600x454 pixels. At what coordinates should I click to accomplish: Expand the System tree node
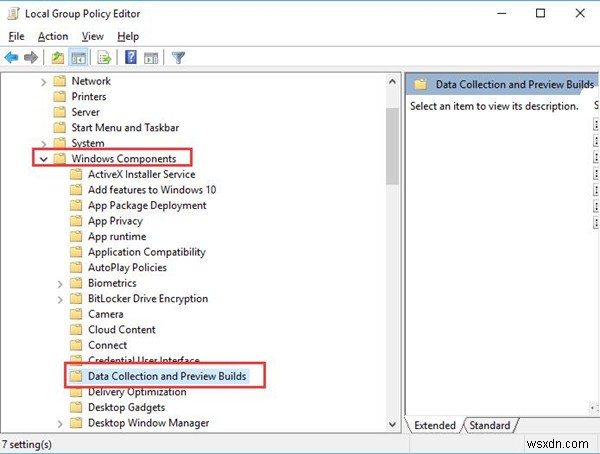click(44, 144)
